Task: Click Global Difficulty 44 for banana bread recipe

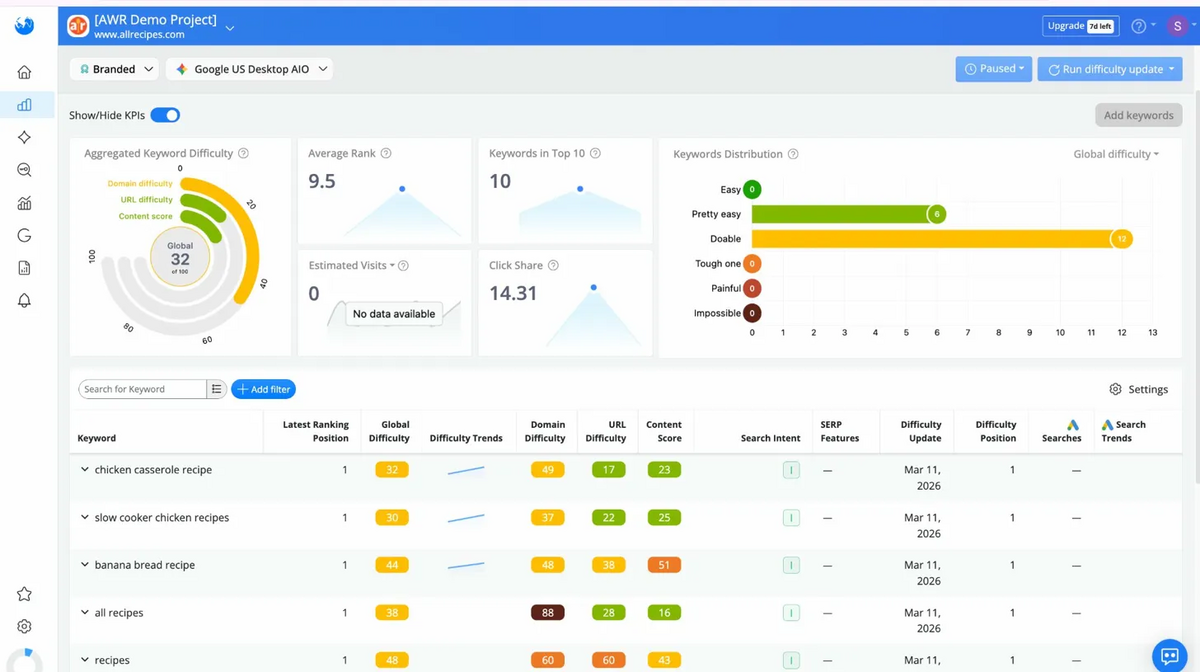Action: click(392, 565)
